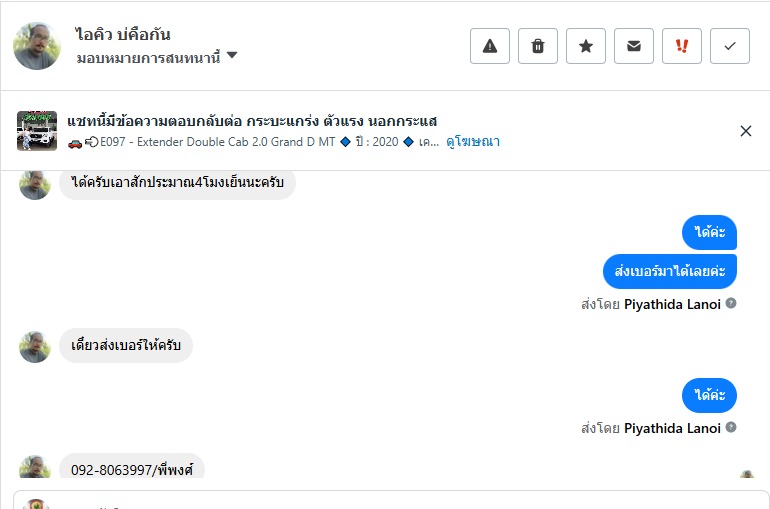Delete conversation with the trash icon
This screenshot has height=509, width=770.
(538, 46)
